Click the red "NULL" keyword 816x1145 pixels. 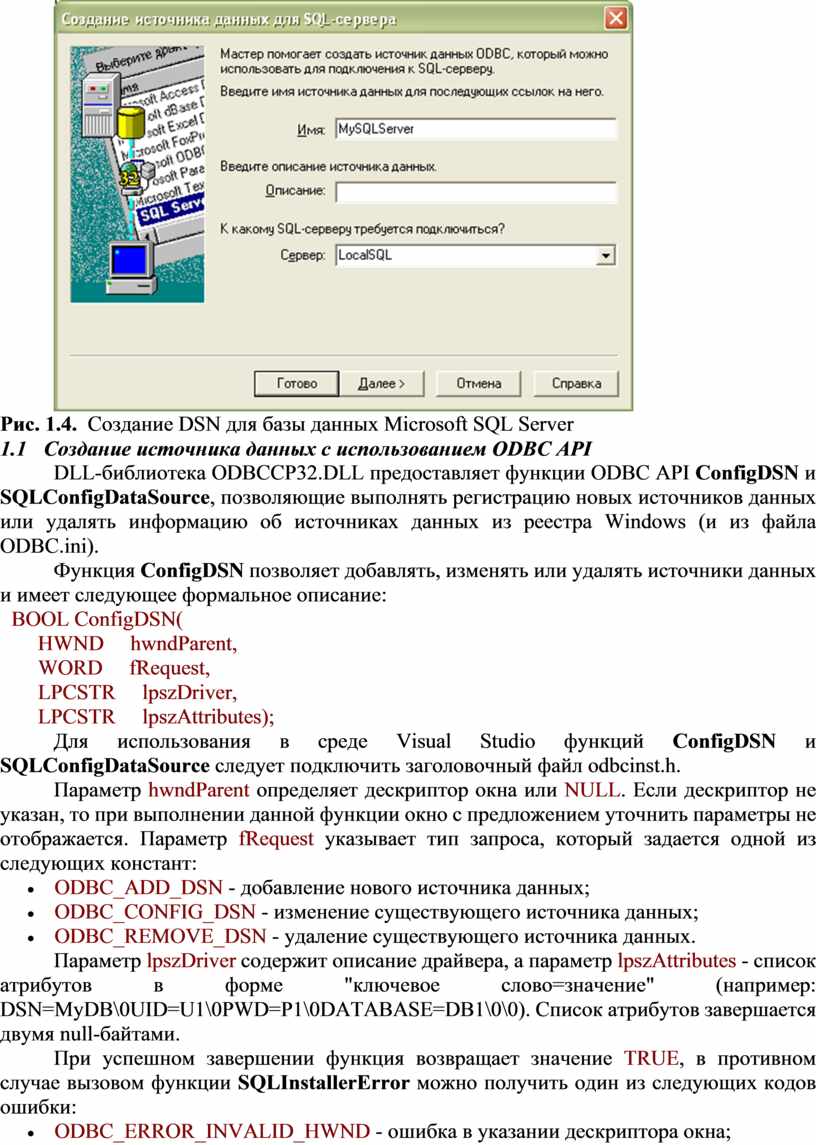592,790
